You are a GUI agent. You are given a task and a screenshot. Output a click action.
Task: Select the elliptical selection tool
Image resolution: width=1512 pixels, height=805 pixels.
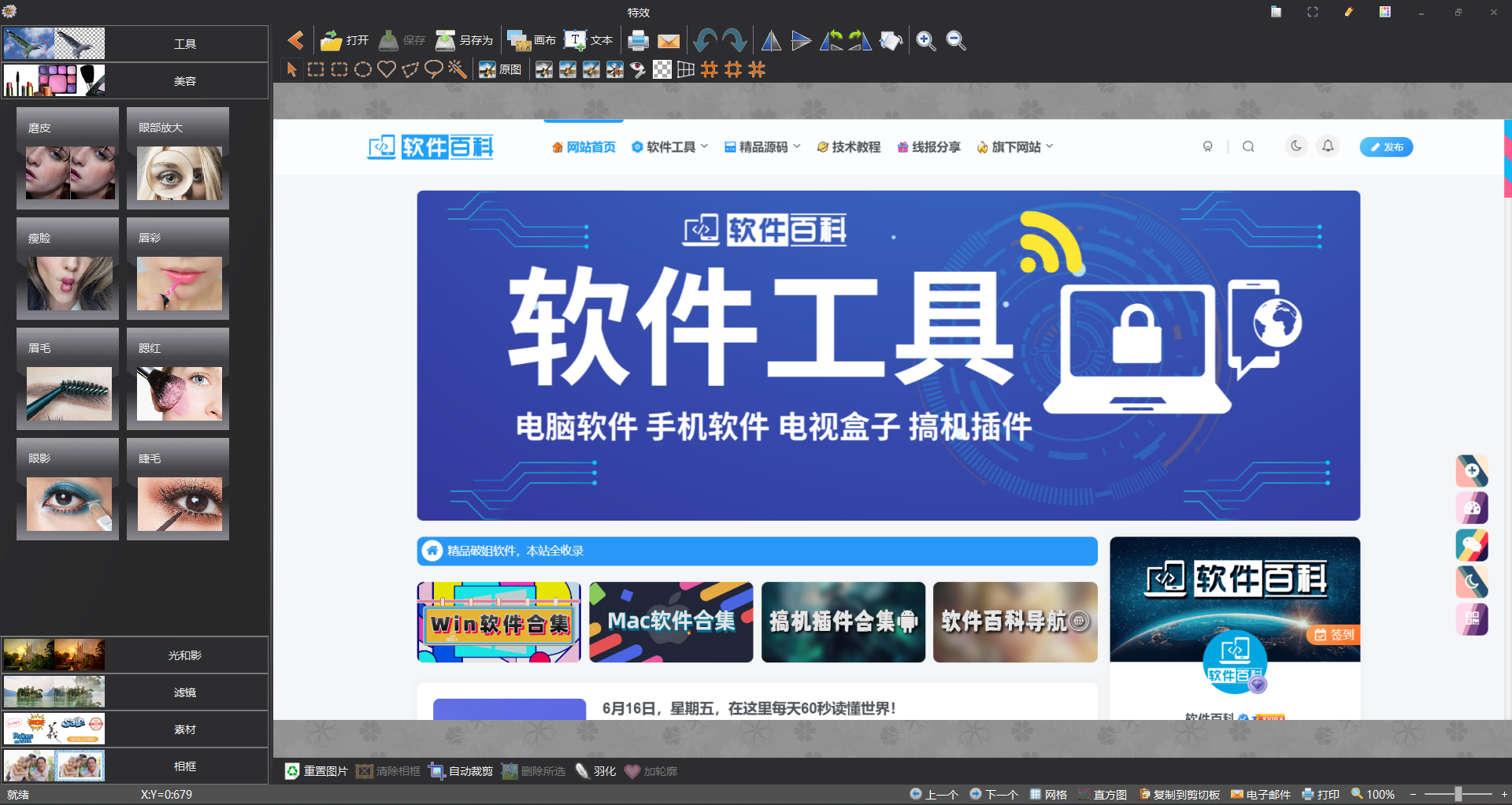(363, 69)
